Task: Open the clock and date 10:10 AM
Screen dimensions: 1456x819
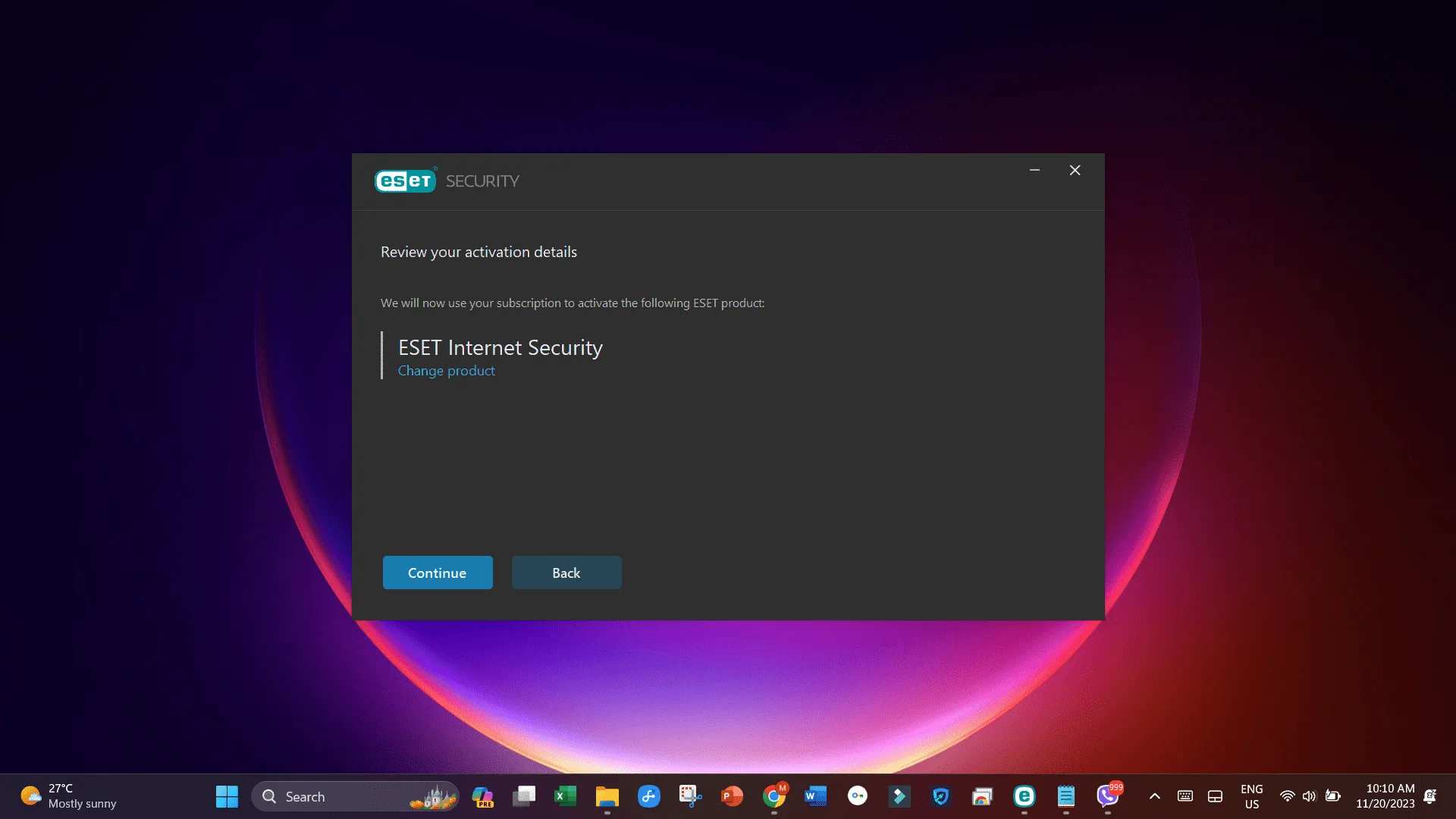Action: click(1385, 796)
